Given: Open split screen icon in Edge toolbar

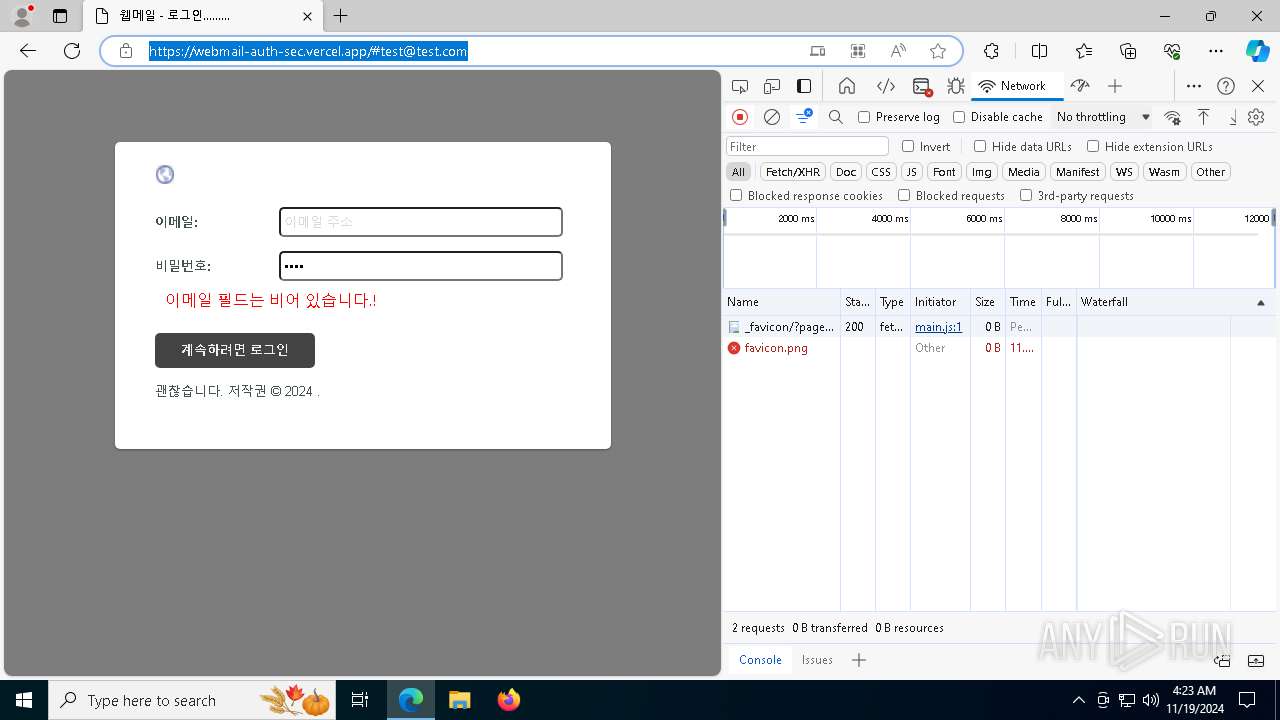Looking at the screenshot, I should coord(1039,51).
